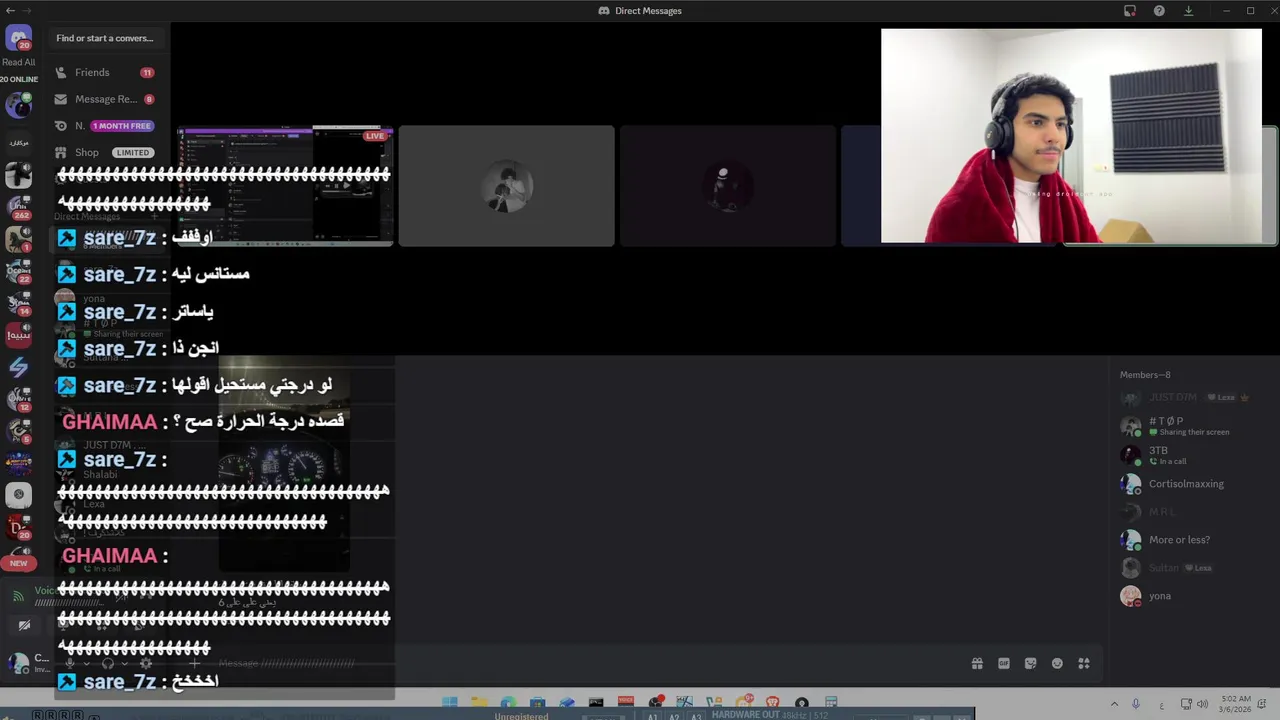Toggle microphone mute in user panel

pyautogui.click(x=69, y=663)
